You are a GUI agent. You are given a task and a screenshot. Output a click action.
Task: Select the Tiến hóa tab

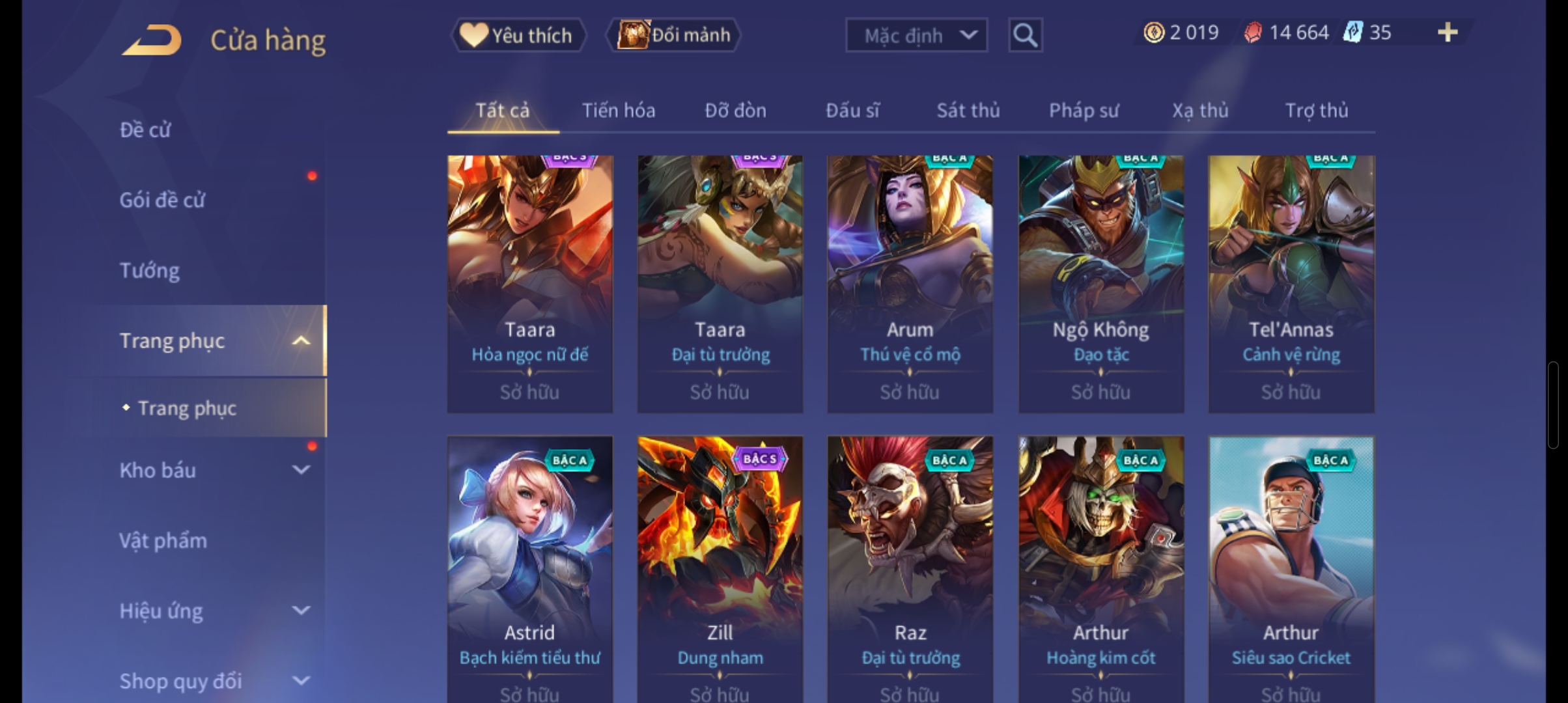[619, 111]
